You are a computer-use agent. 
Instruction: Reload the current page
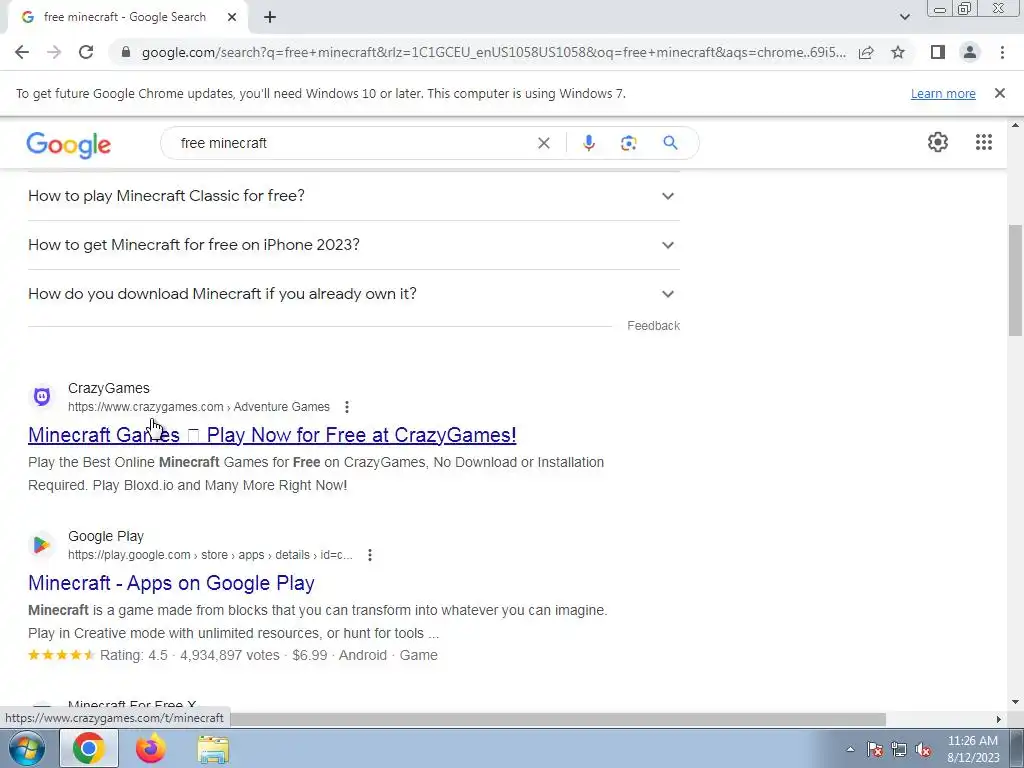(x=86, y=52)
